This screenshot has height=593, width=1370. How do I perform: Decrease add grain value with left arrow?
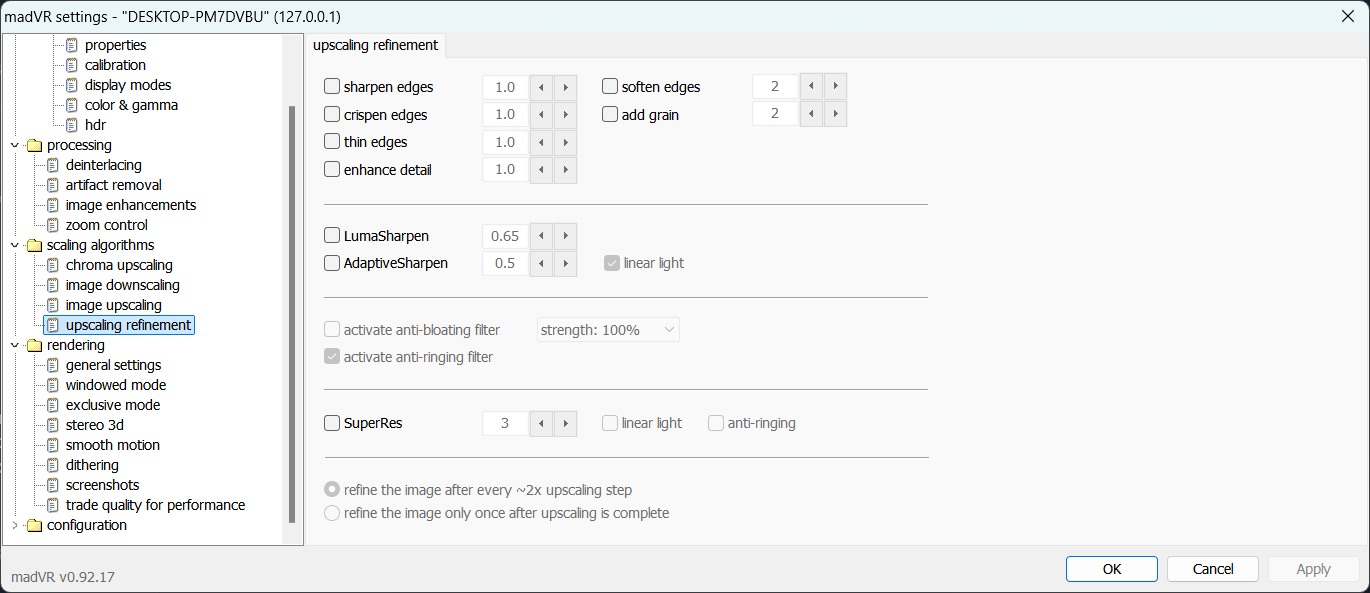point(811,114)
